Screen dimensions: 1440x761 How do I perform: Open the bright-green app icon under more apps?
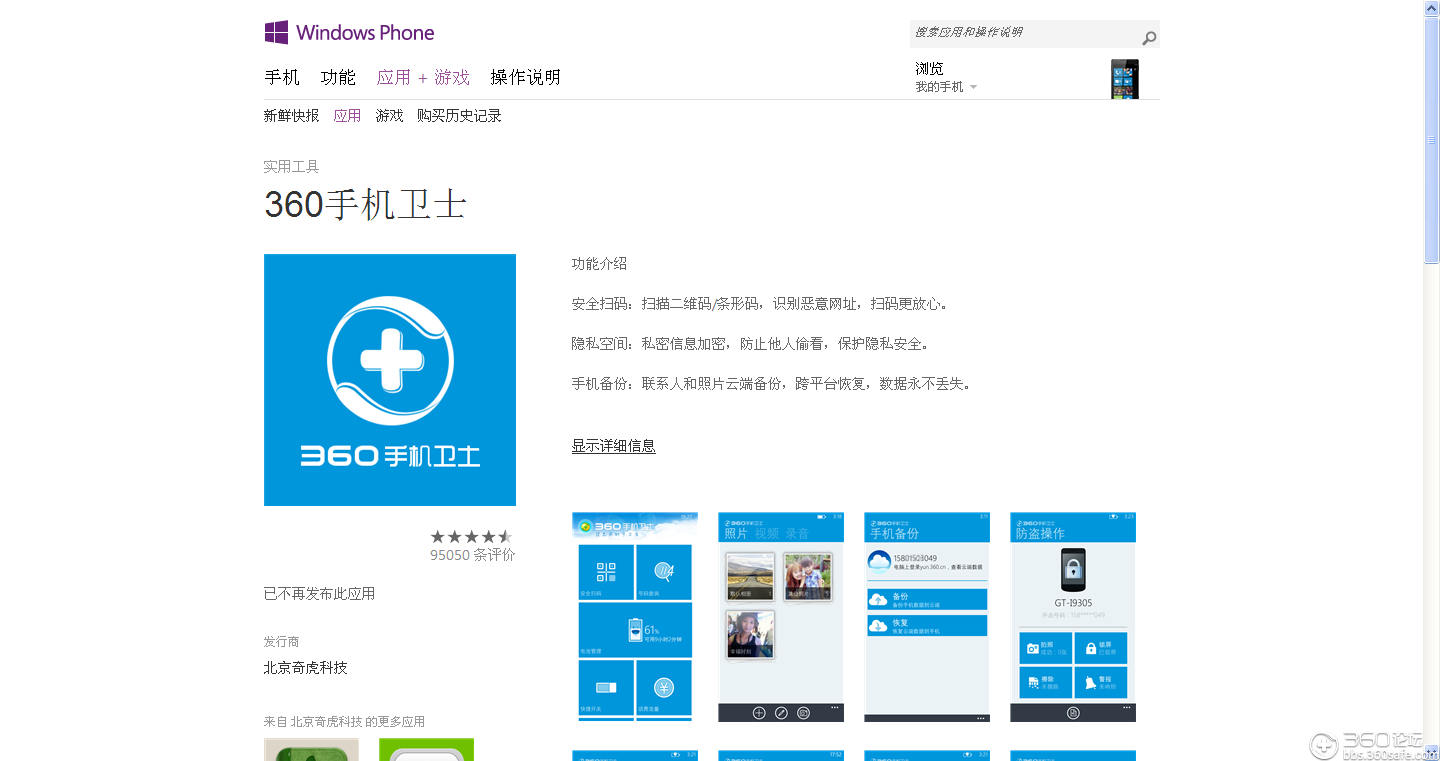tap(426, 750)
